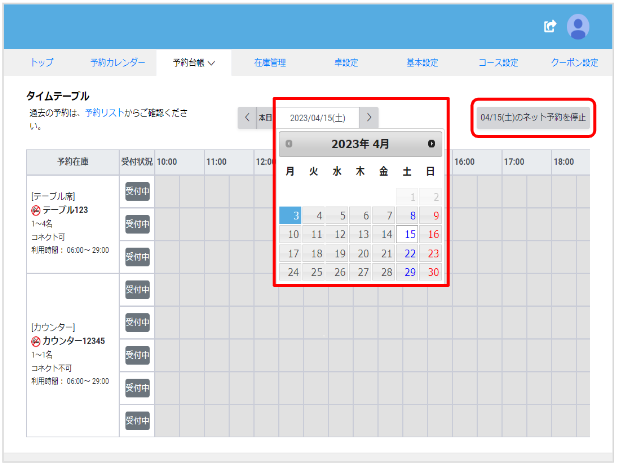Click the 予約在庫 column header

pos(73,162)
